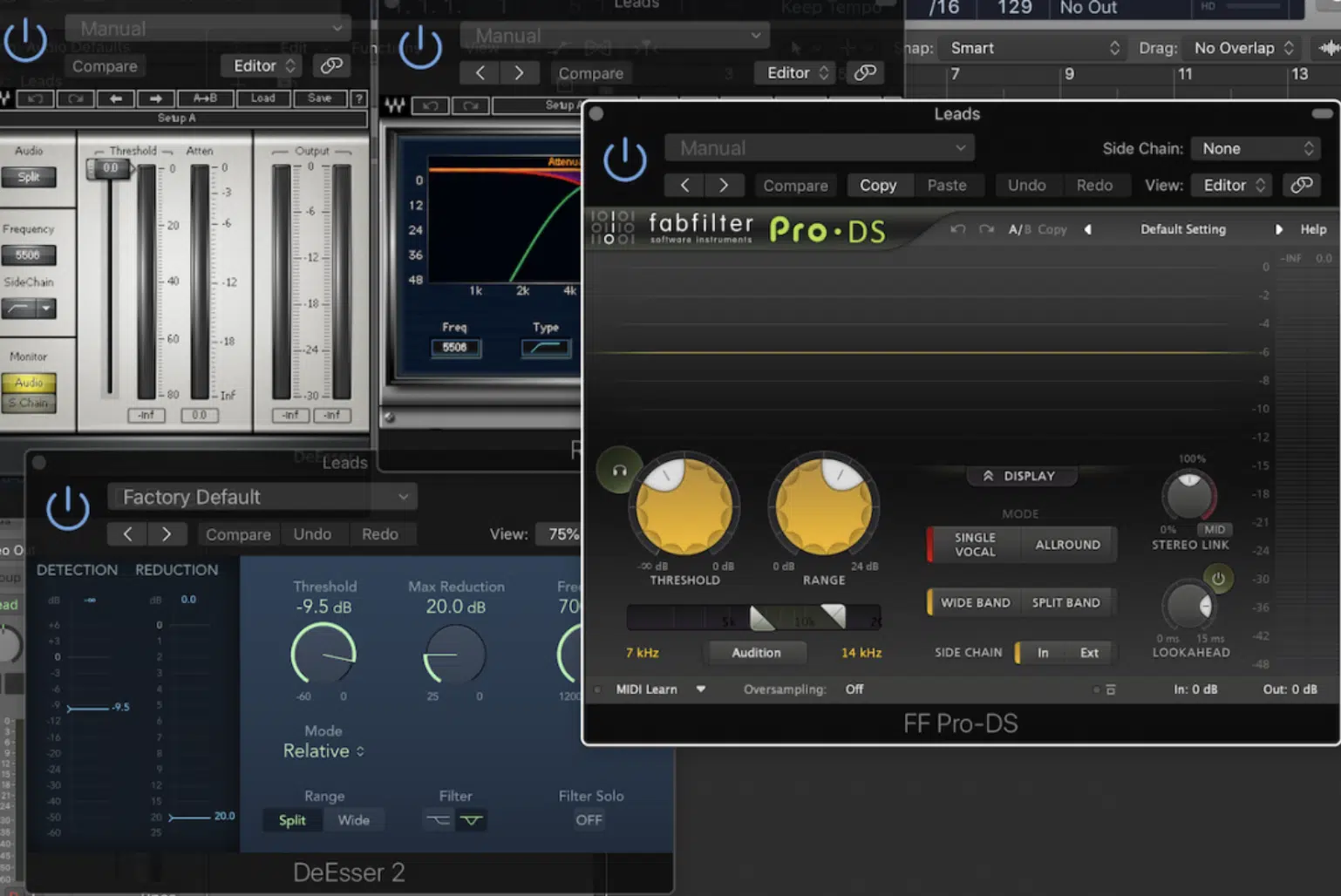Viewport: 1341px width, 896px height.
Task: Select Wide Band processing in Pro-DS
Action: pos(975,602)
